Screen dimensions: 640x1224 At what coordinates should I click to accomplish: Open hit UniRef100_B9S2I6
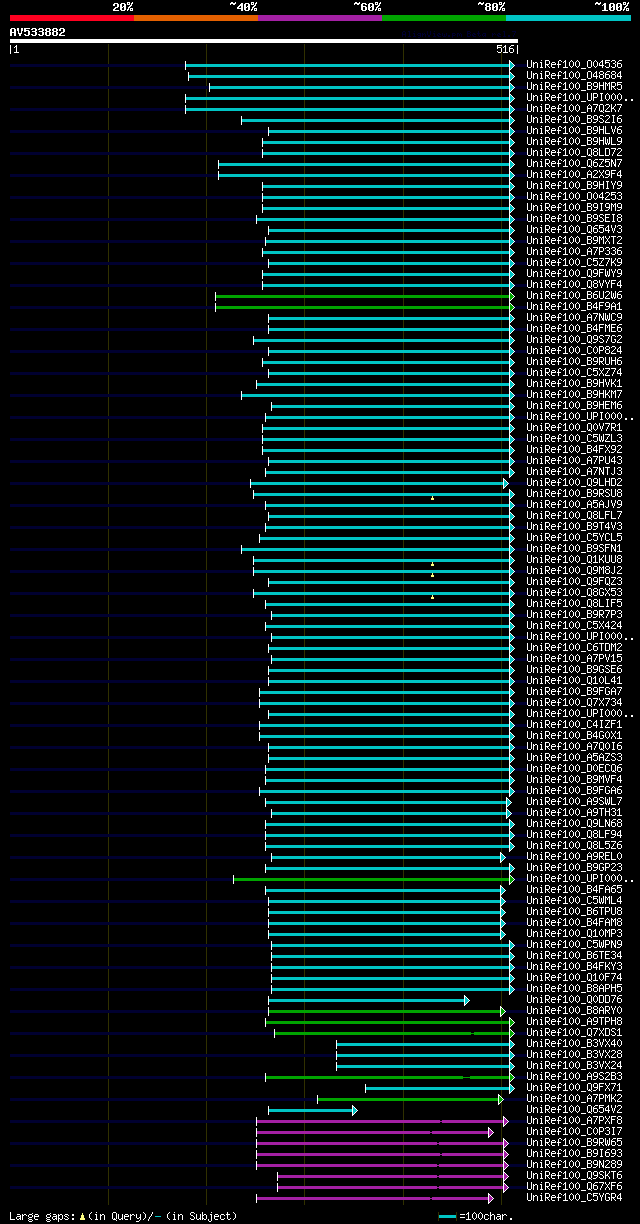click(x=574, y=120)
